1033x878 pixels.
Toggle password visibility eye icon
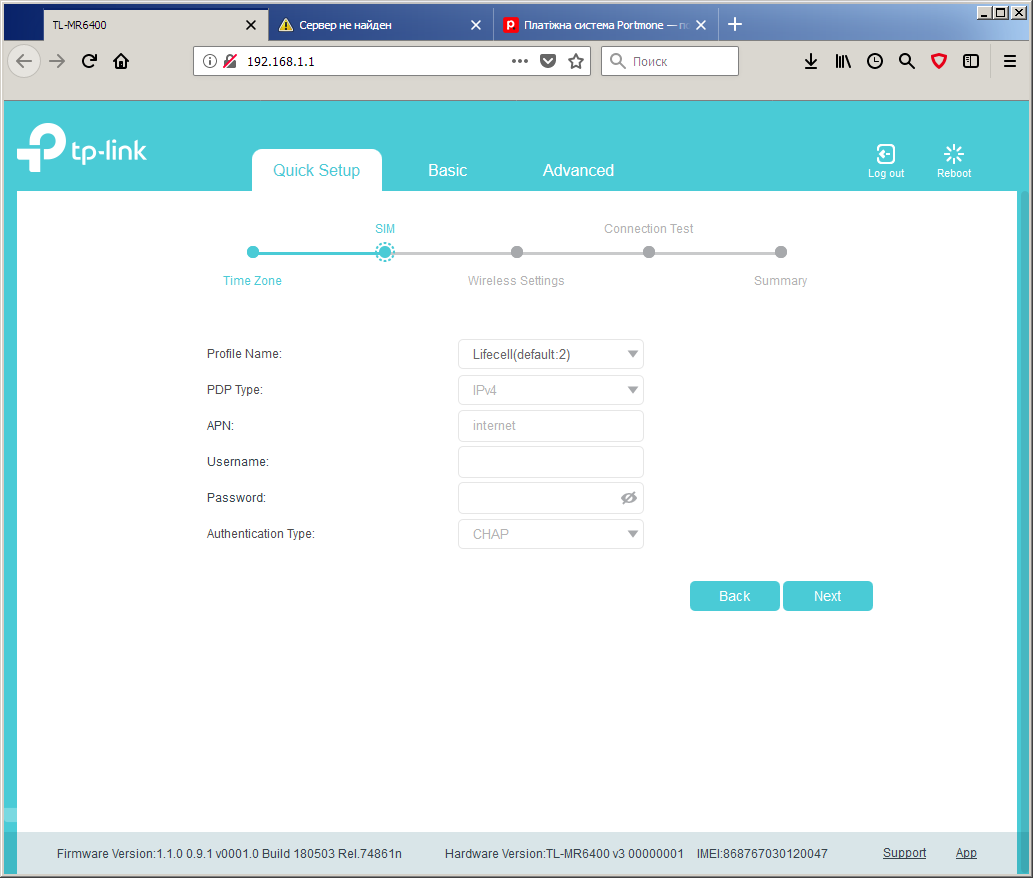click(628, 498)
